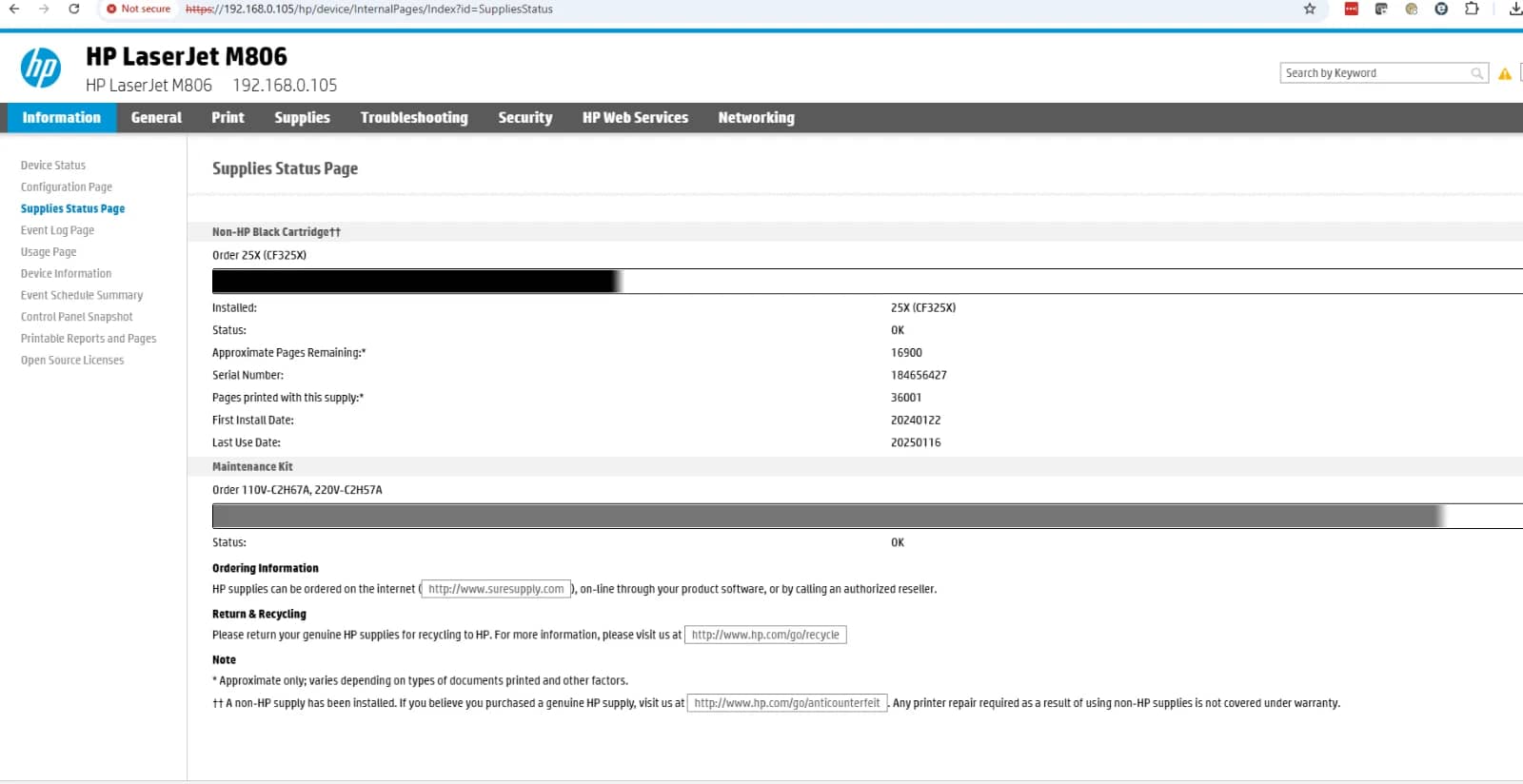Click the 192.168.0.105 address under the title

(x=285, y=86)
